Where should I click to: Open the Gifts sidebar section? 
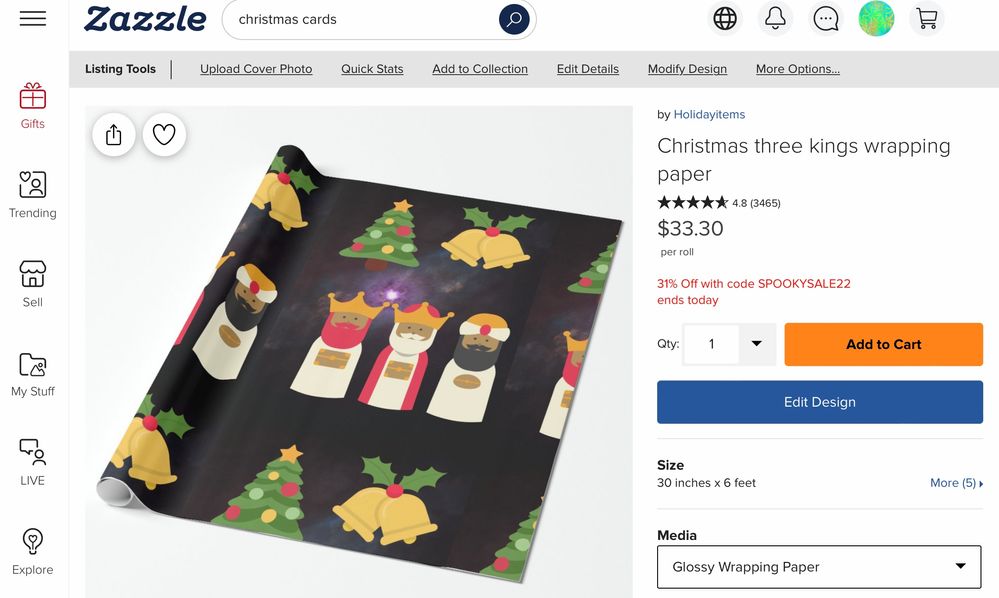pos(32,106)
